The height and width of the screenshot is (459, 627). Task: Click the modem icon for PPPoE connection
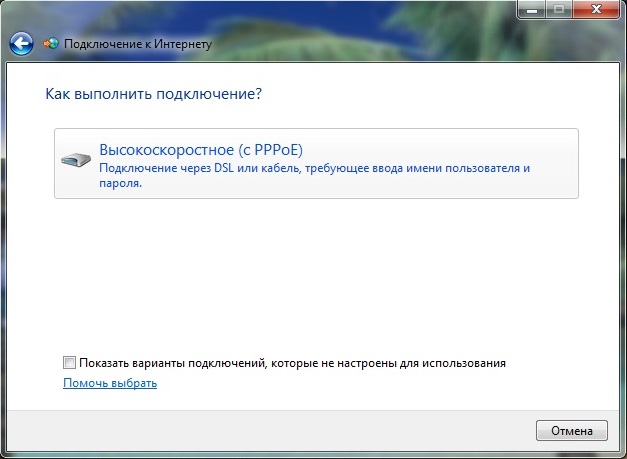pos(76,160)
